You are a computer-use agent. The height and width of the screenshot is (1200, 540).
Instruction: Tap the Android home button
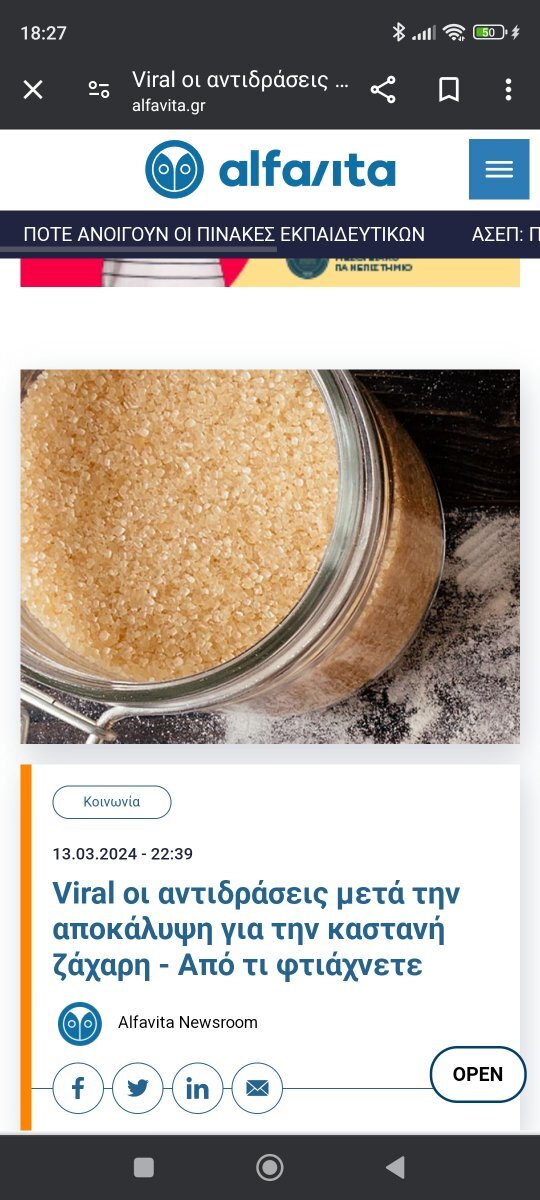click(270, 1167)
